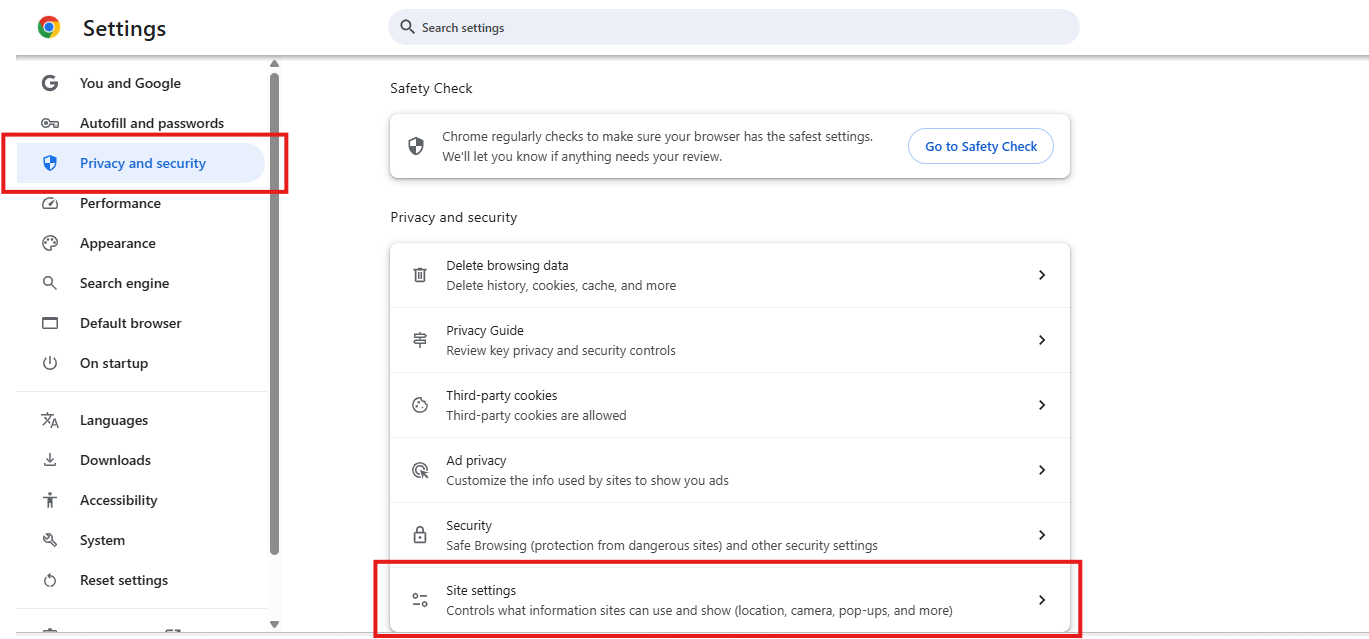Click the Search settings field
The width and height of the screenshot is (1369, 639).
tap(733, 28)
